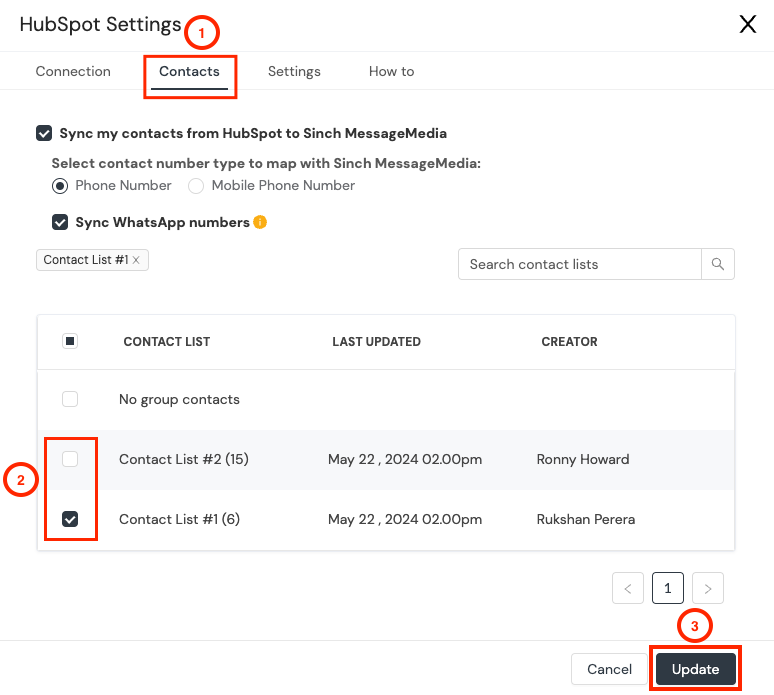Screen dimensions: 774x695
Task: Go to the next page arrow
Action: (708, 588)
